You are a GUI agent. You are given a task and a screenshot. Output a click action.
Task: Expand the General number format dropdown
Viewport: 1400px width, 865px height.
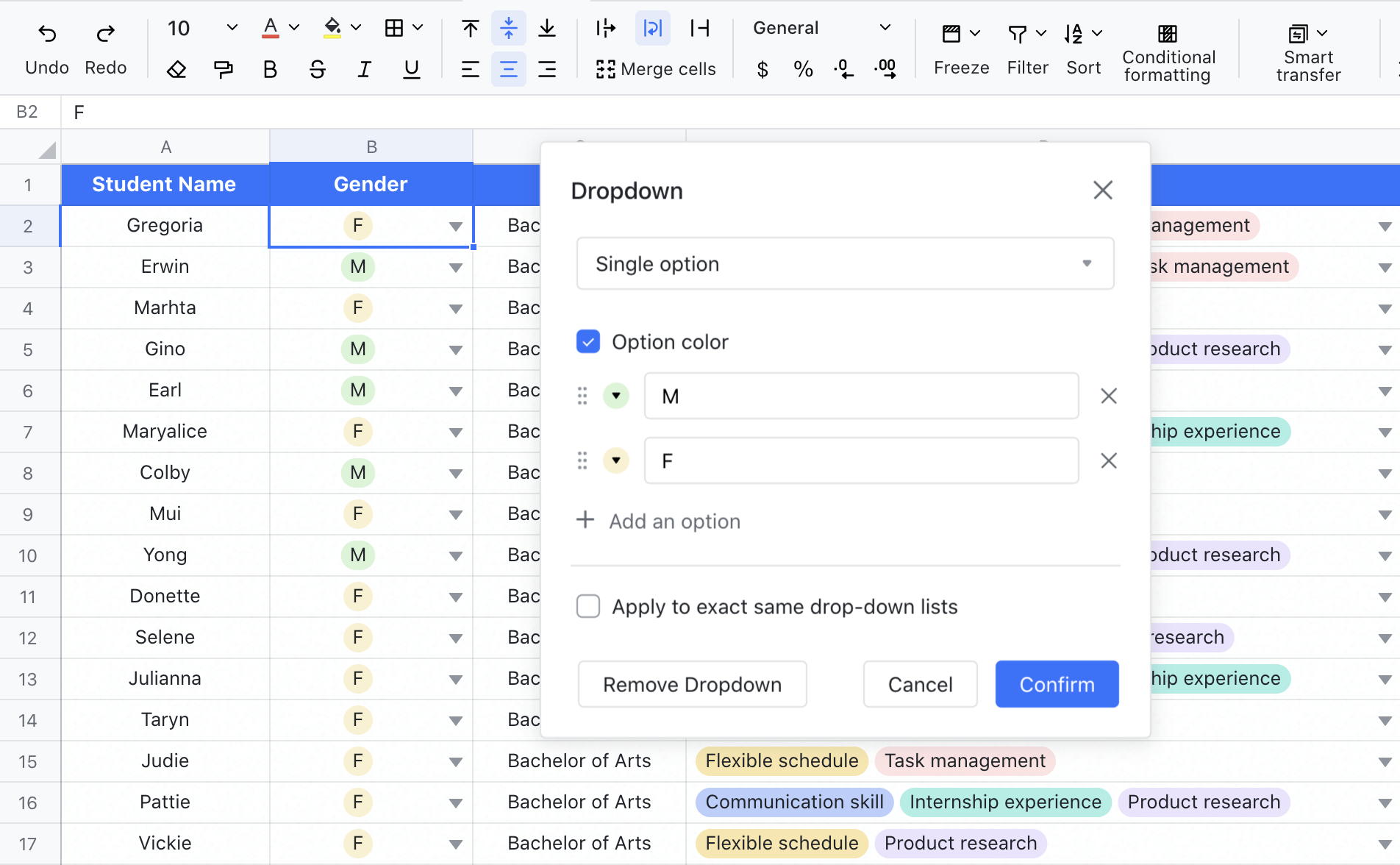(885, 28)
